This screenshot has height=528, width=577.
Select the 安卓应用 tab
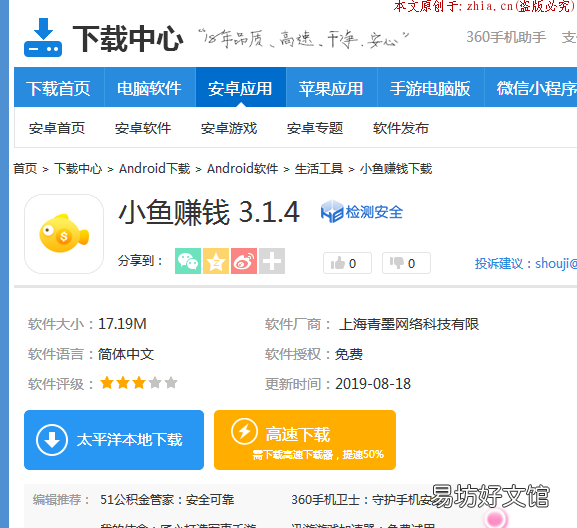point(241,88)
